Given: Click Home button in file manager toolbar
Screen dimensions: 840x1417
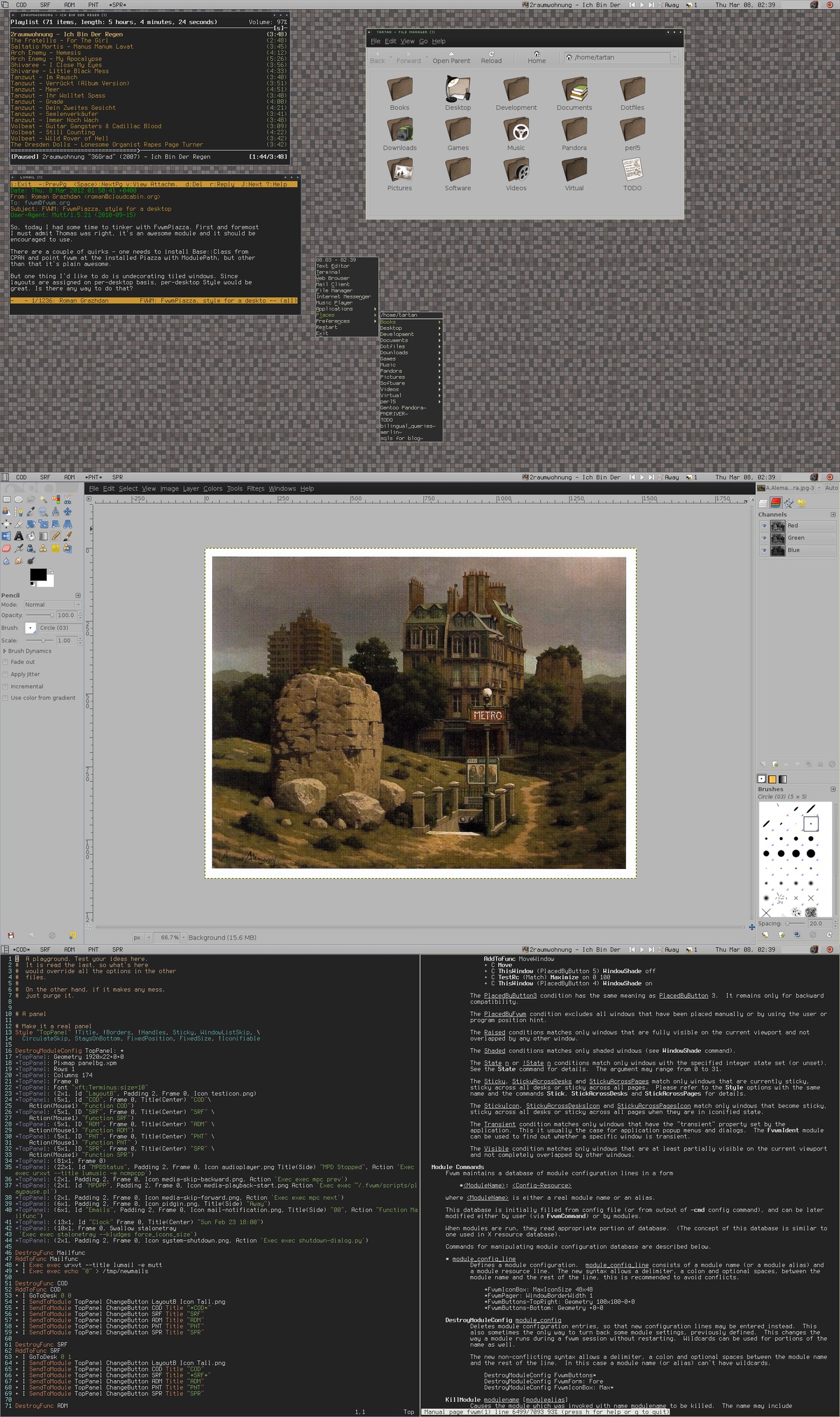Looking at the screenshot, I should (537, 57).
